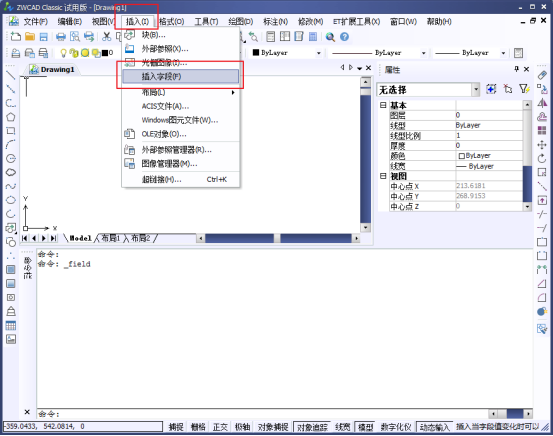Select the Rotate tool in right toolbar
The image size is (553, 436).
542,158
